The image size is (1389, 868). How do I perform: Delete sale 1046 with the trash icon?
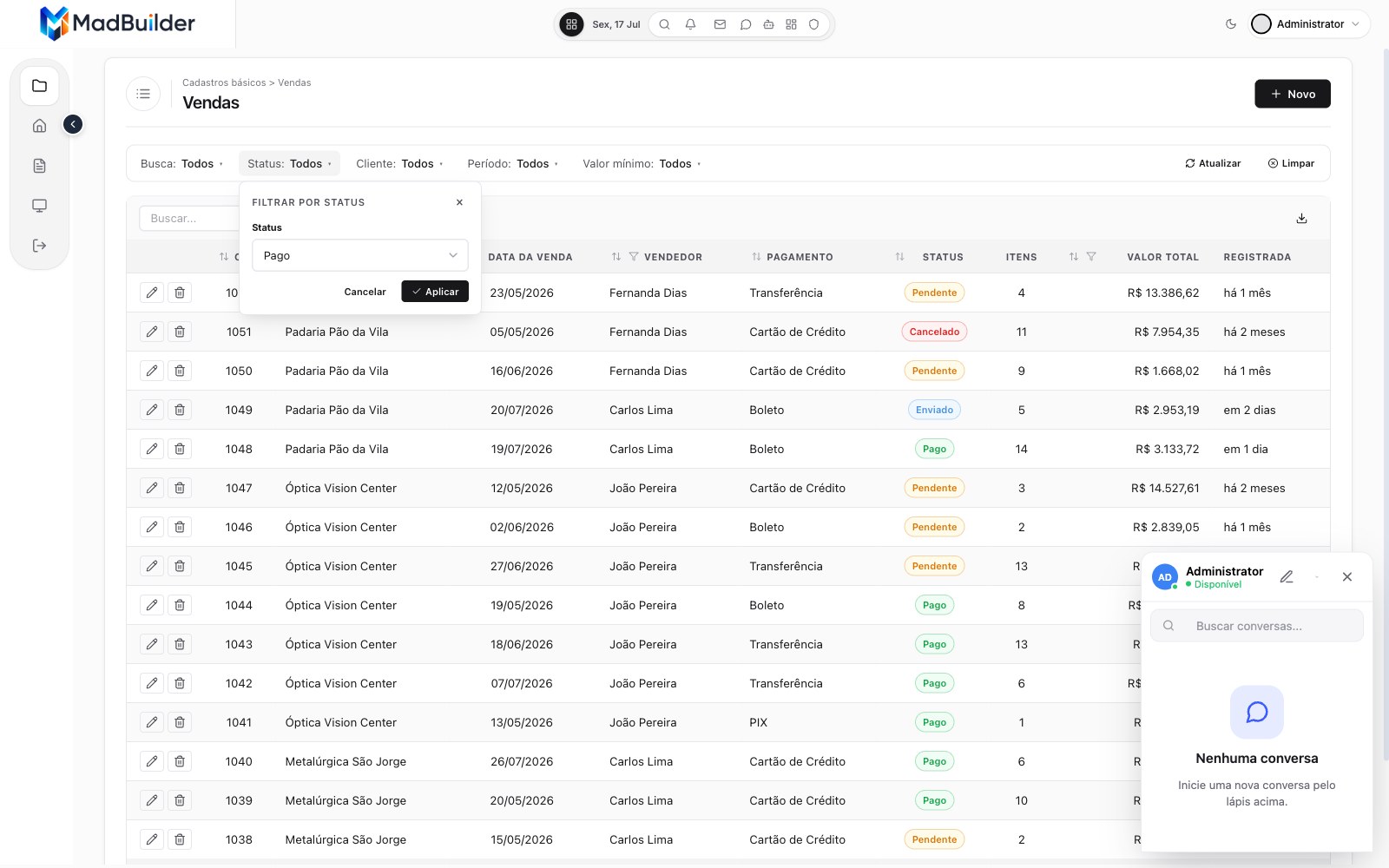(x=180, y=527)
